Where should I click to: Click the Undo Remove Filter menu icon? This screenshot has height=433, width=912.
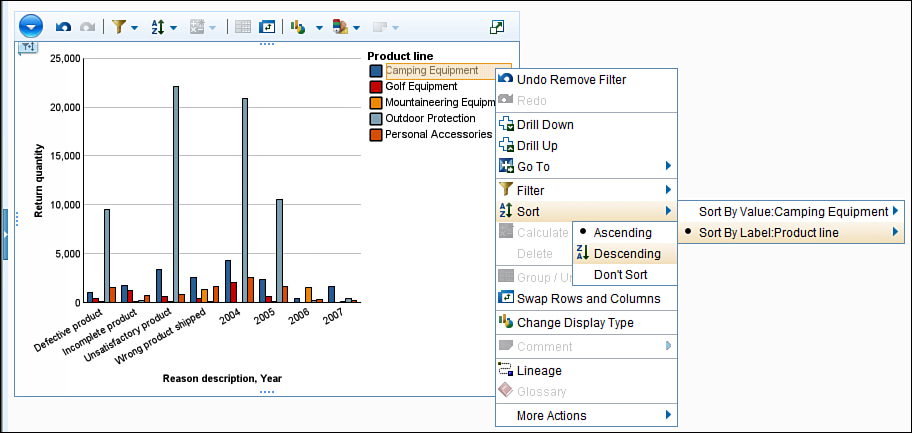[x=507, y=79]
